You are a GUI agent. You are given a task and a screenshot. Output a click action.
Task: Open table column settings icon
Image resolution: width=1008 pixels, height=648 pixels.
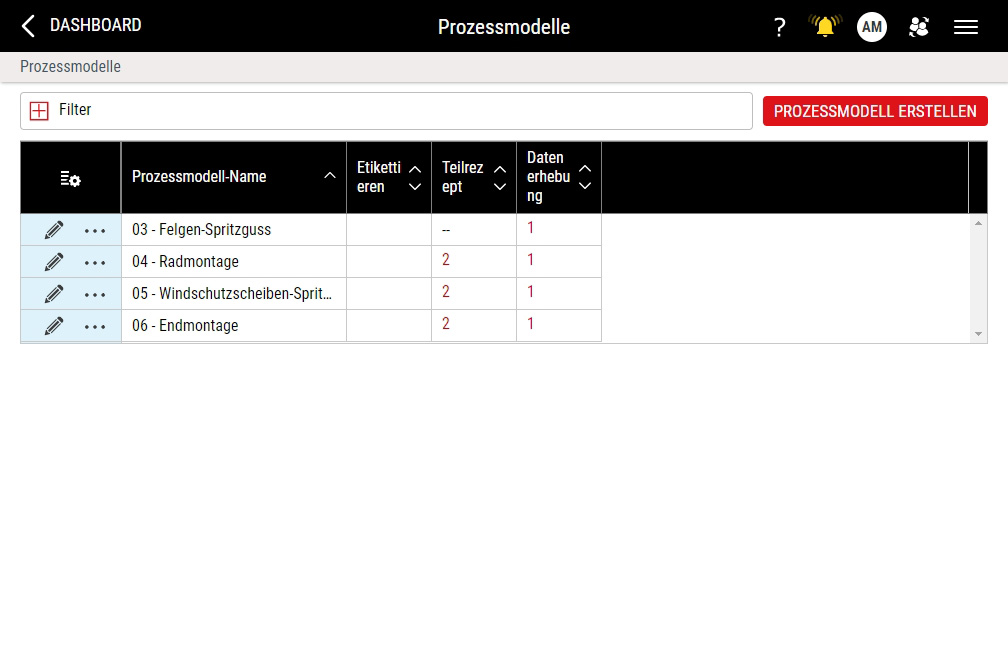70,178
